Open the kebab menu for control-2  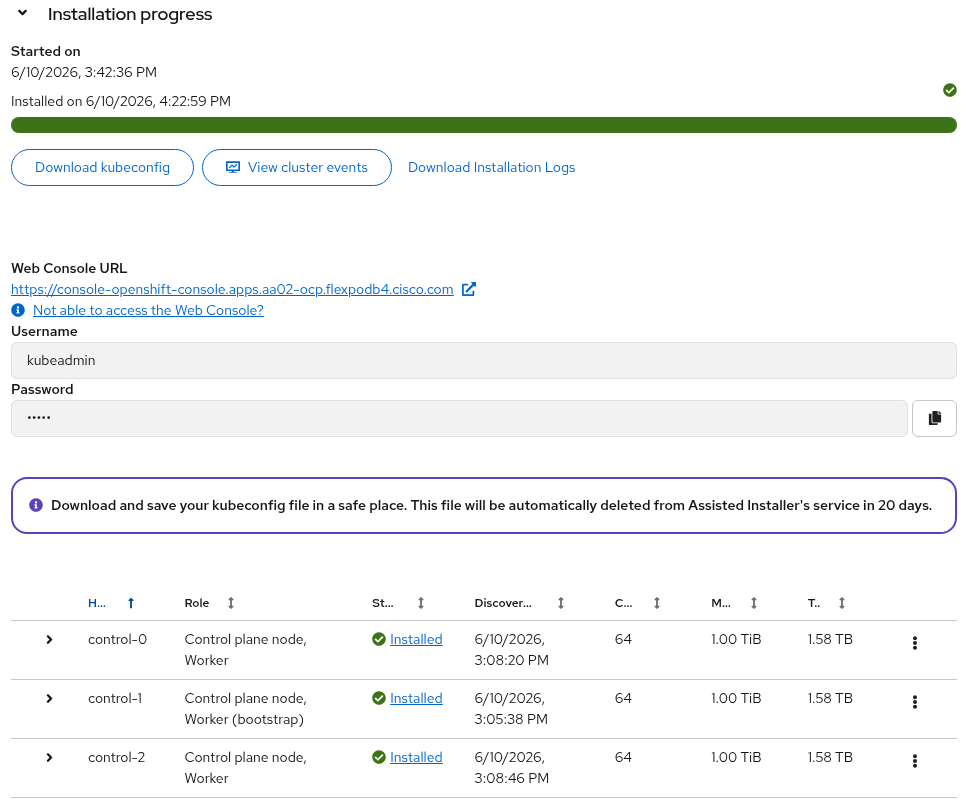tap(914, 761)
